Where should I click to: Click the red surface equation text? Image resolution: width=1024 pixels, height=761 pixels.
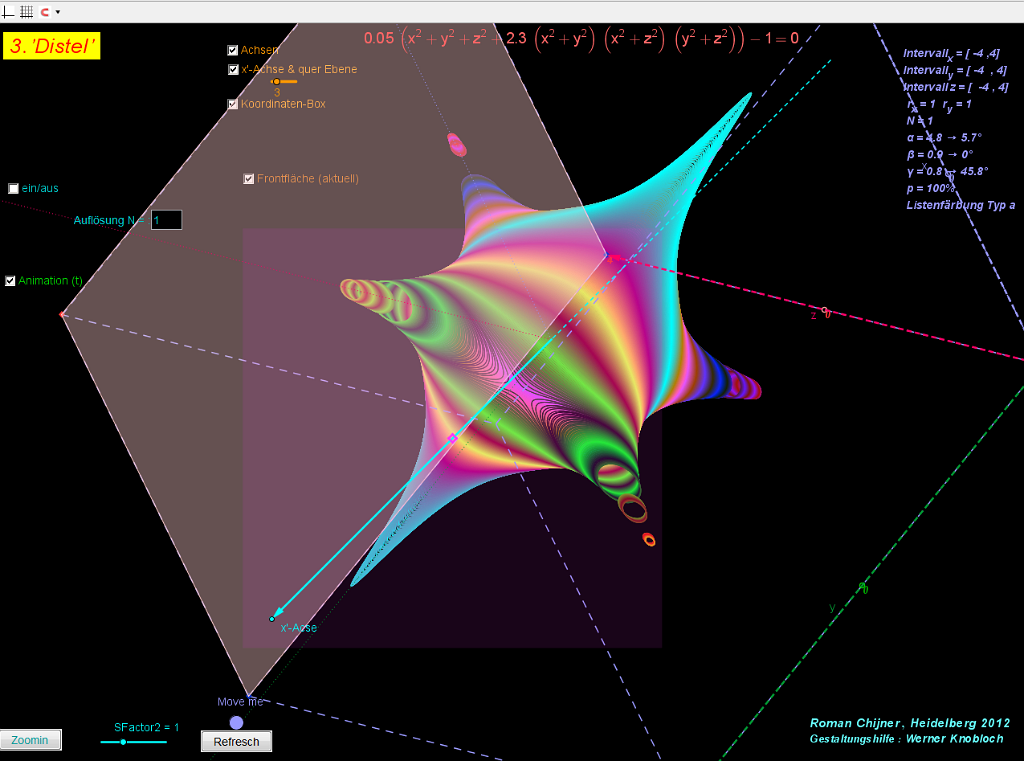point(581,39)
